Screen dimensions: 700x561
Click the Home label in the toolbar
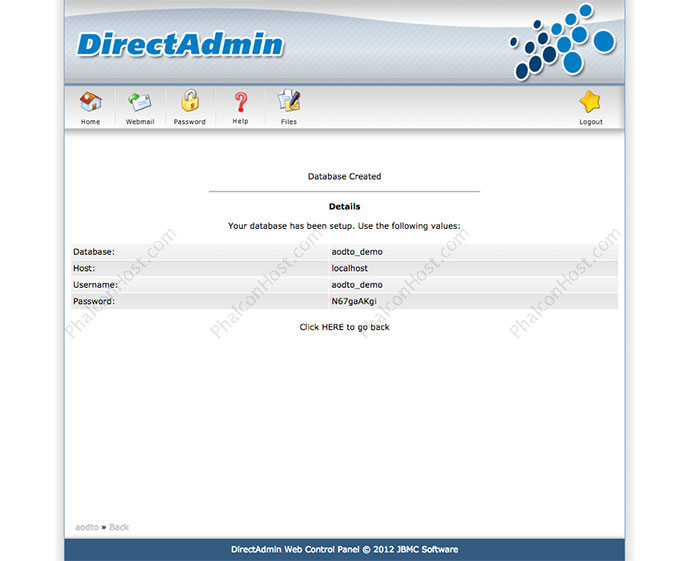[x=90, y=122]
